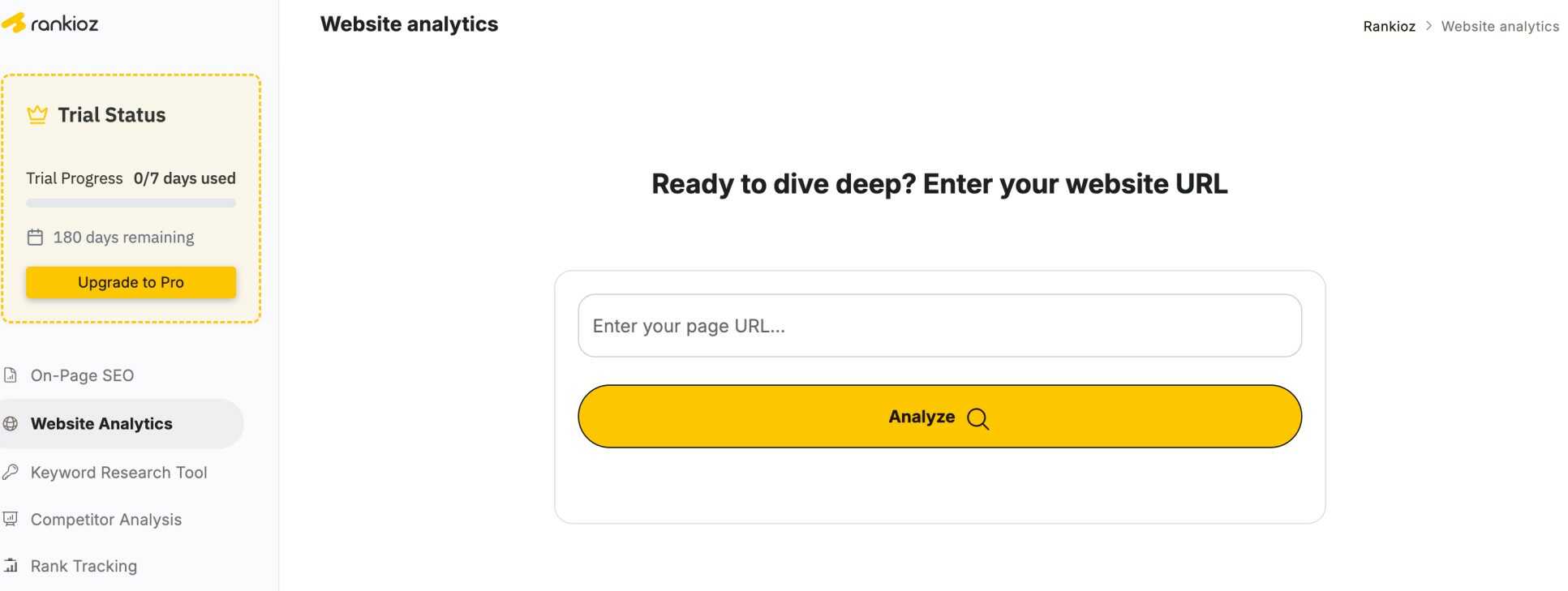The height and width of the screenshot is (591, 1568).
Task: Open On-Page SEO menu item
Action: point(82,375)
